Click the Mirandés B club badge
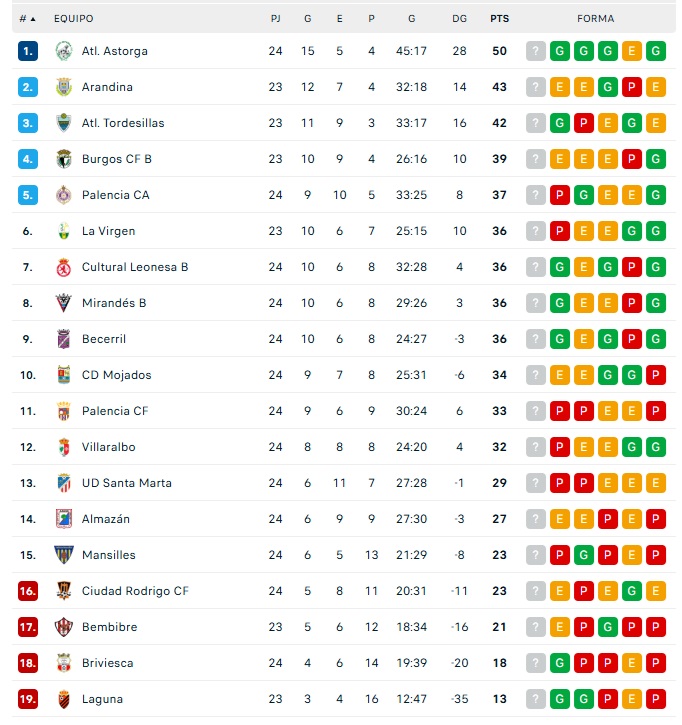 63,303
